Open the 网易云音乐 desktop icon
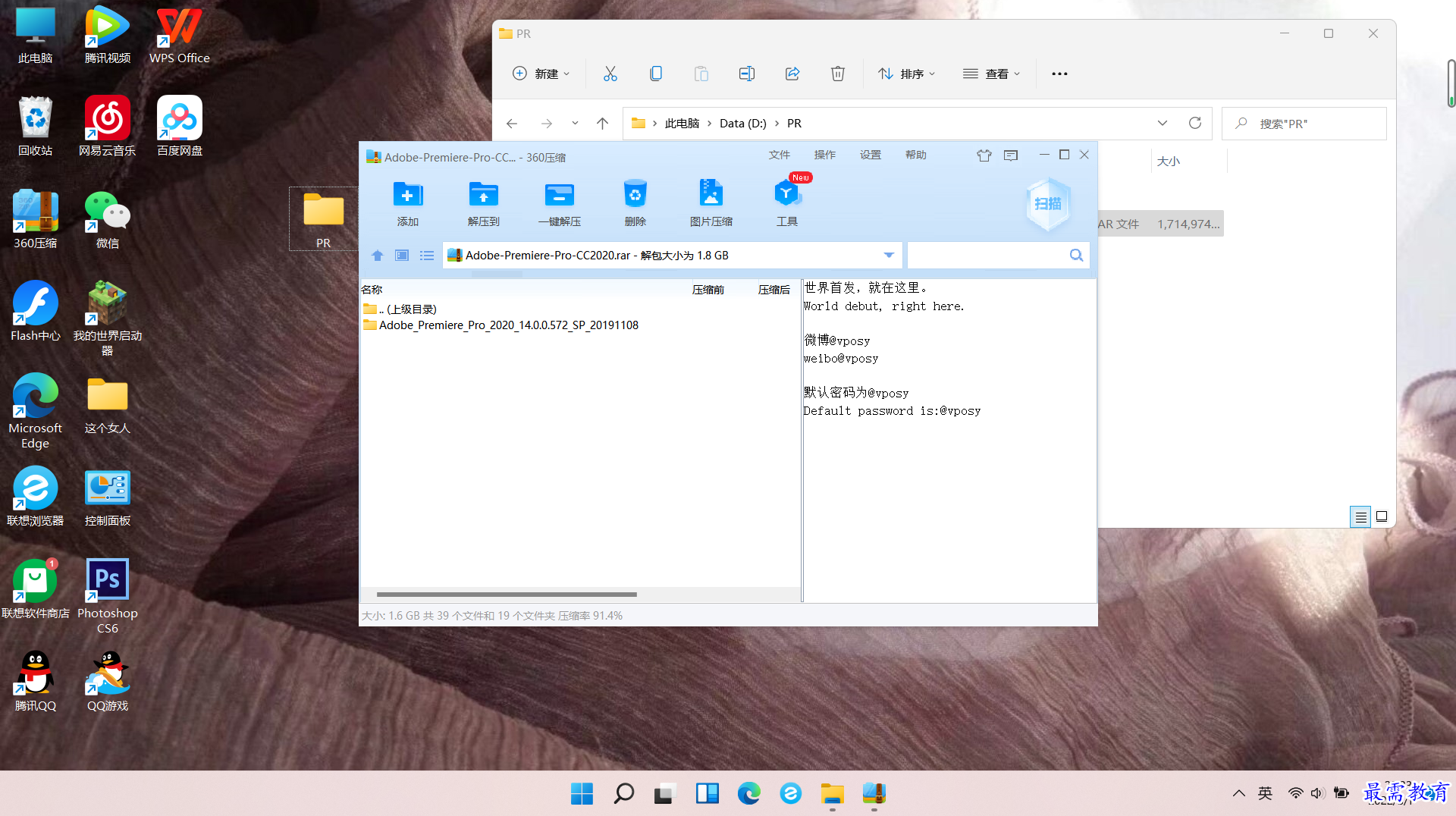 click(x=108, y=127)
